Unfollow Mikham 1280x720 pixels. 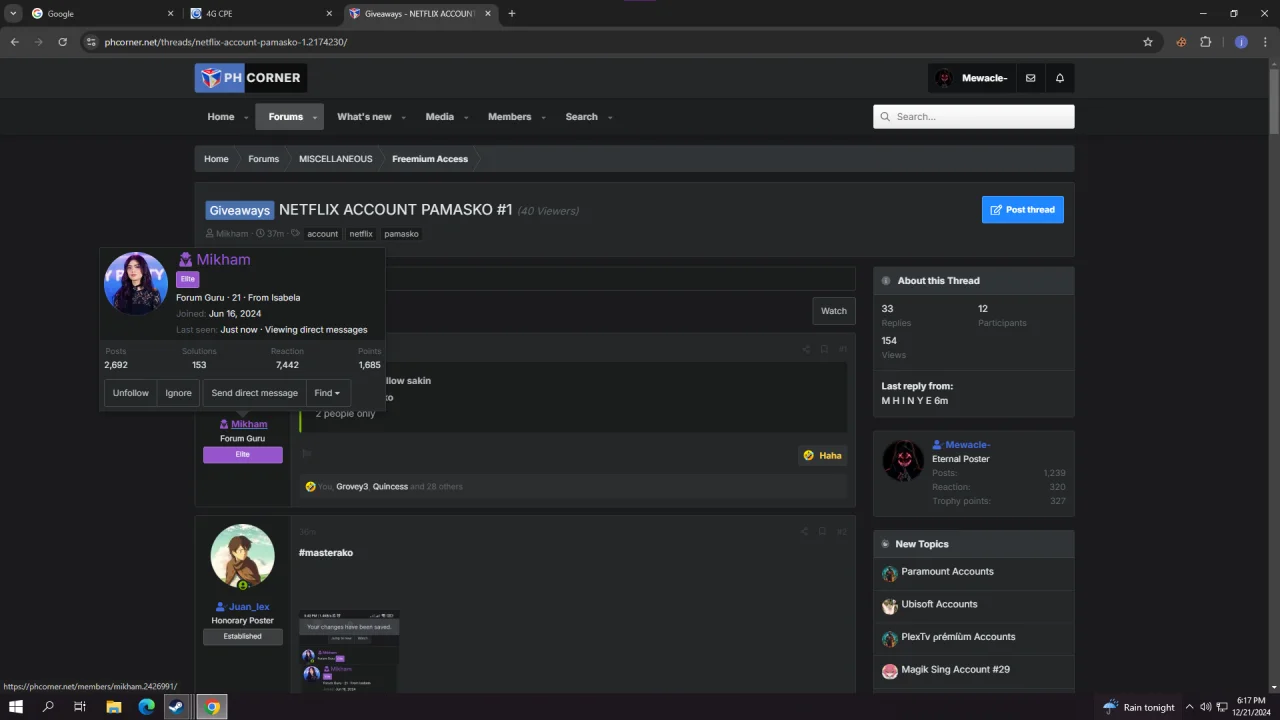pos(131,393)
